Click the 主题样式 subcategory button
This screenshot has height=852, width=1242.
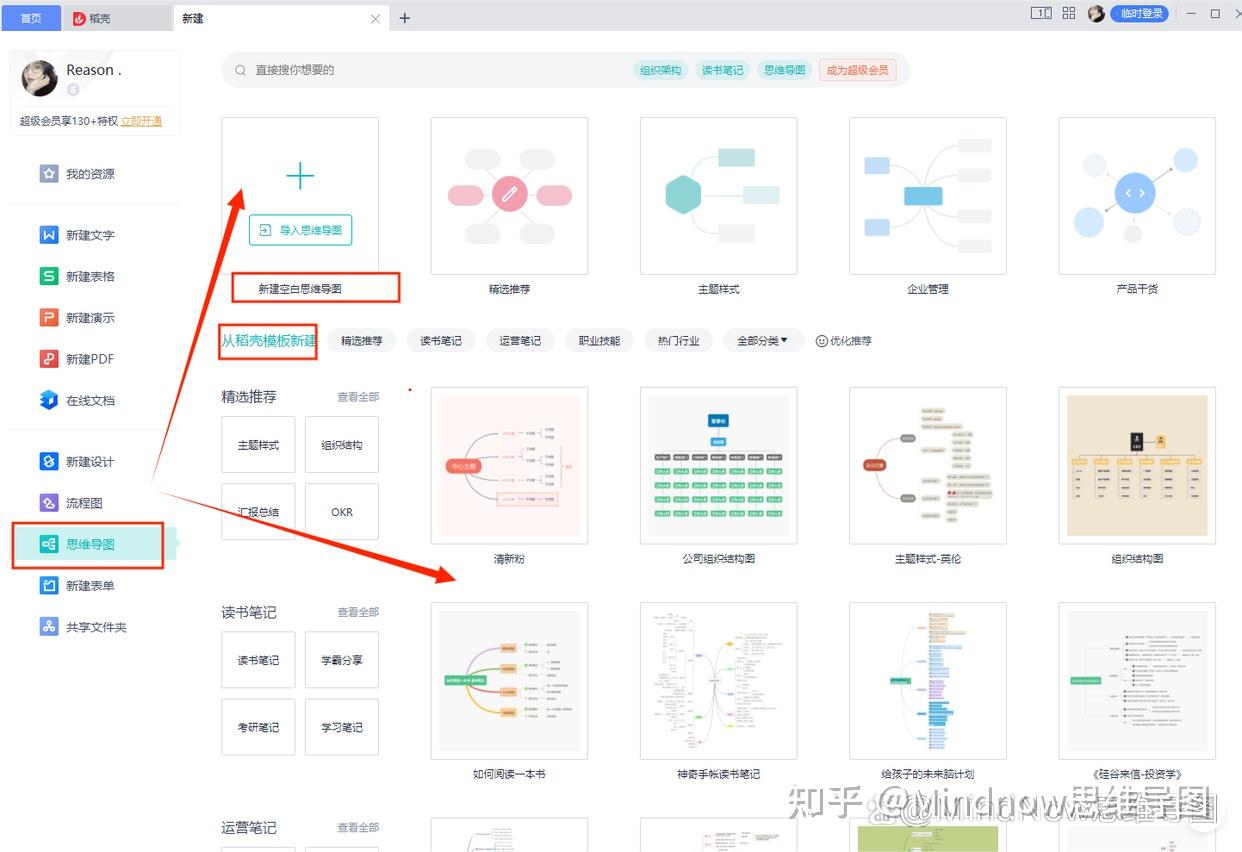click(x=258, y=445)
